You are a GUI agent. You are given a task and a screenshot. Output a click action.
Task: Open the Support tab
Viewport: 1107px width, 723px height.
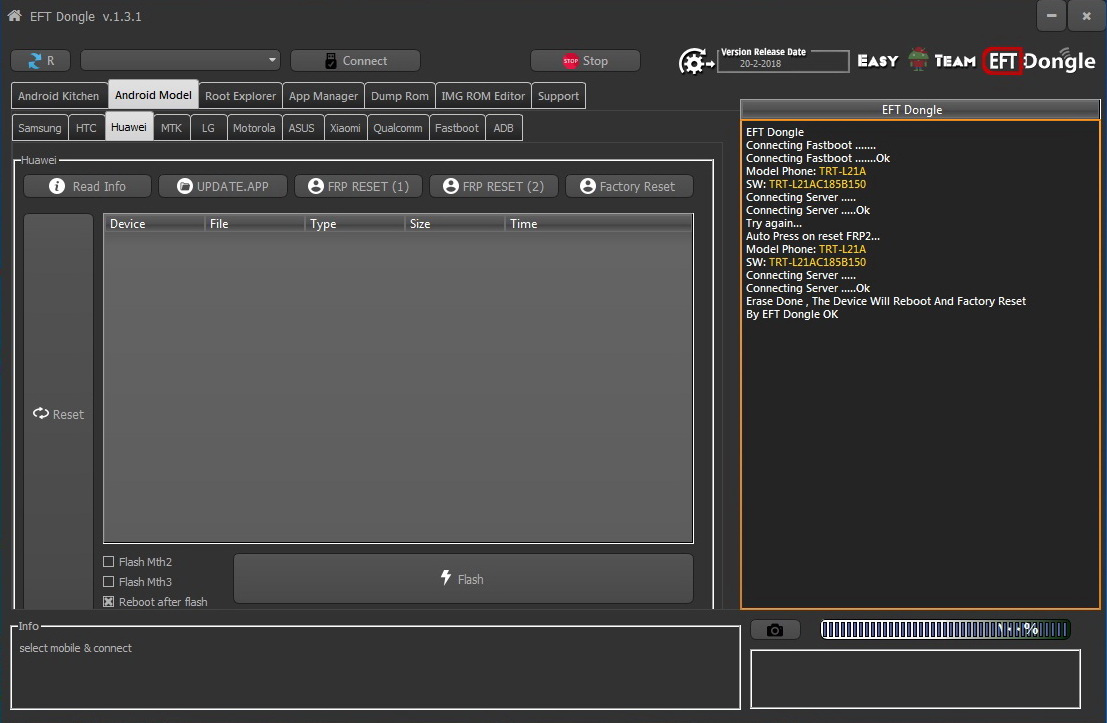pos(558,96)
